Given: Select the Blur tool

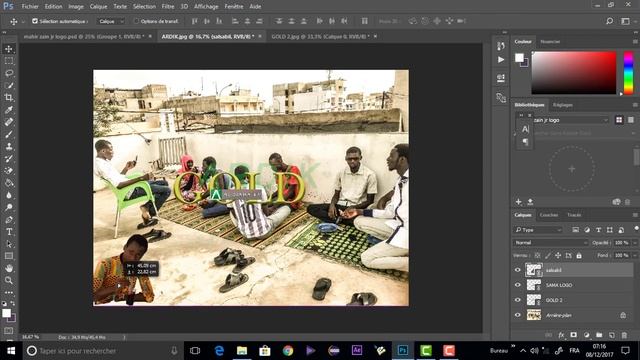Looking at the screenshot, I should [9, 195].
